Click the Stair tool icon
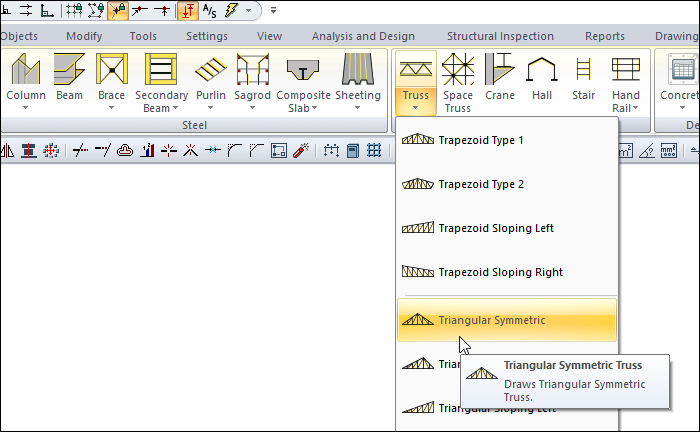Image resolution: width=700 pixels, height=432 pixels. point(583,69)
